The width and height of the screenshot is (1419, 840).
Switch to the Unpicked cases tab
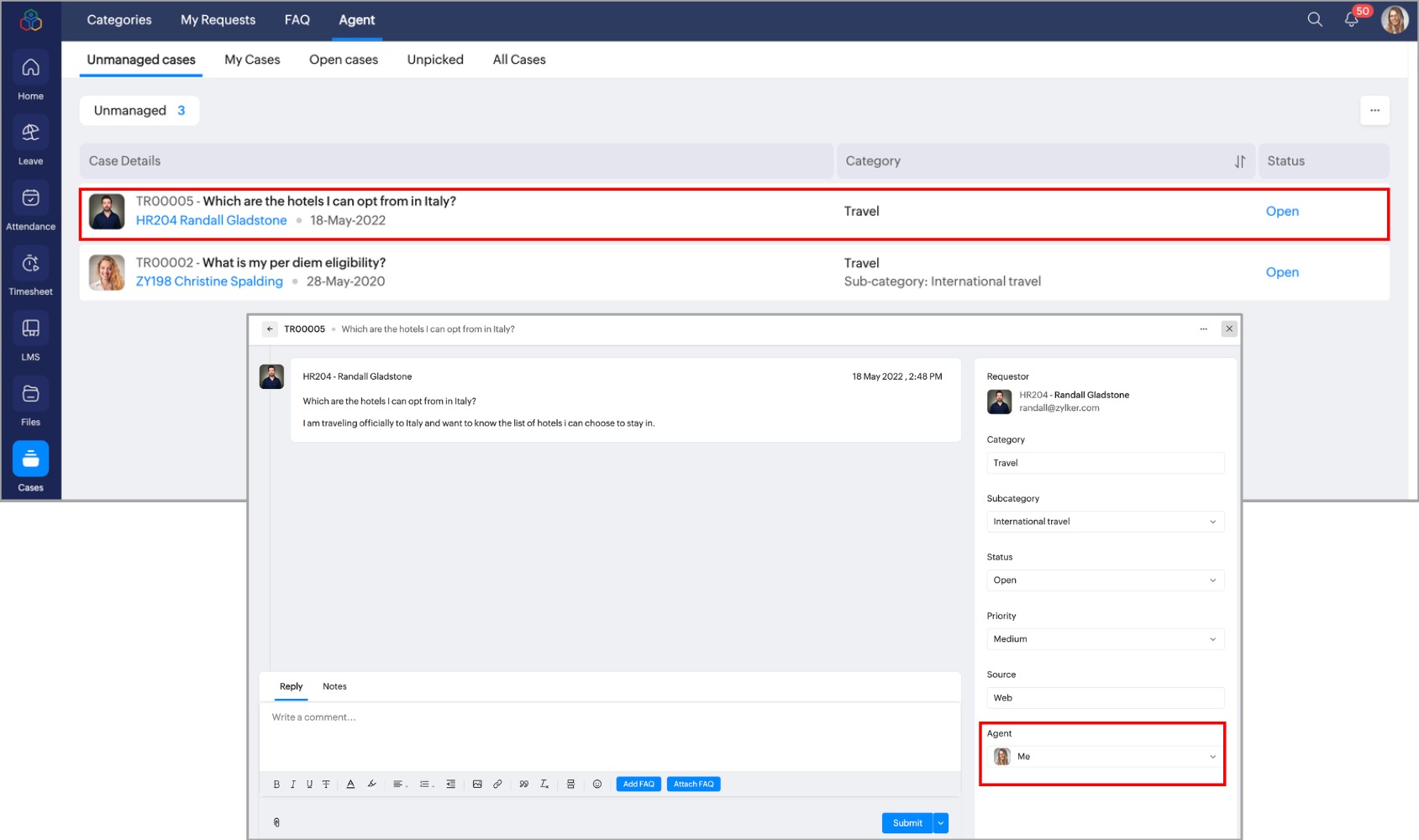435,60
